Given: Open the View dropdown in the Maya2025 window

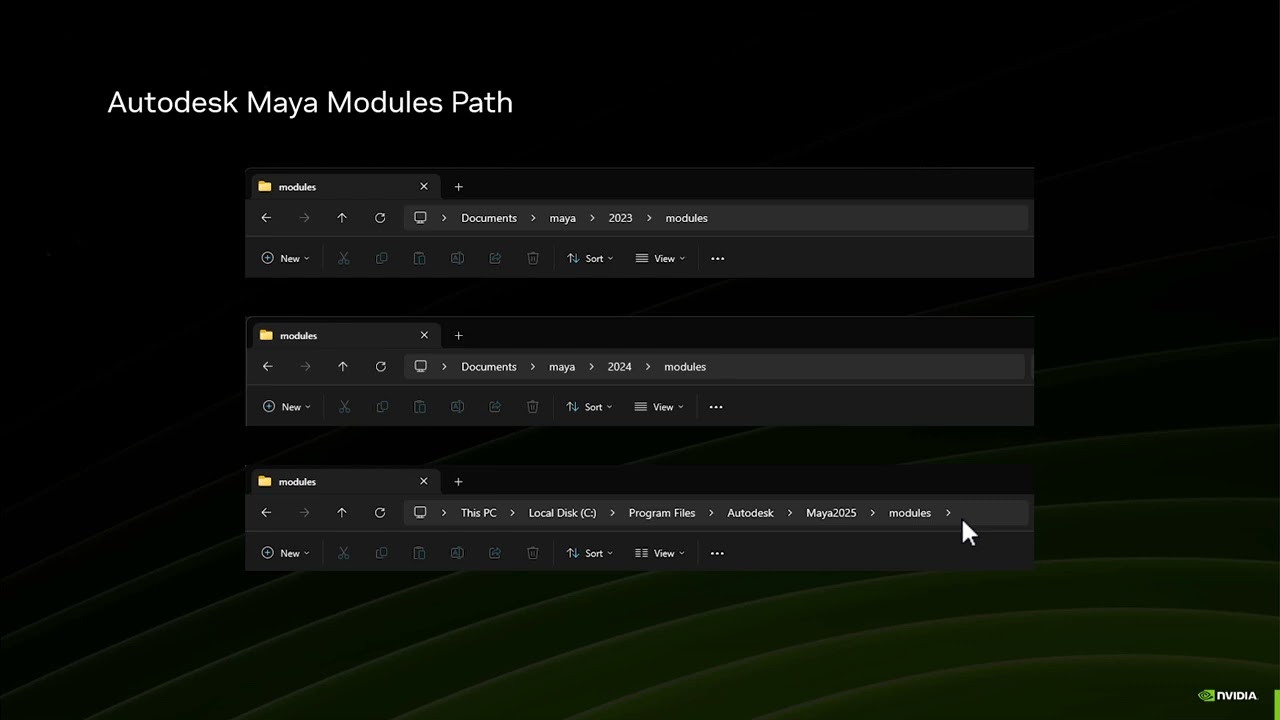Looking at the screenshot, I should point(660,553).
